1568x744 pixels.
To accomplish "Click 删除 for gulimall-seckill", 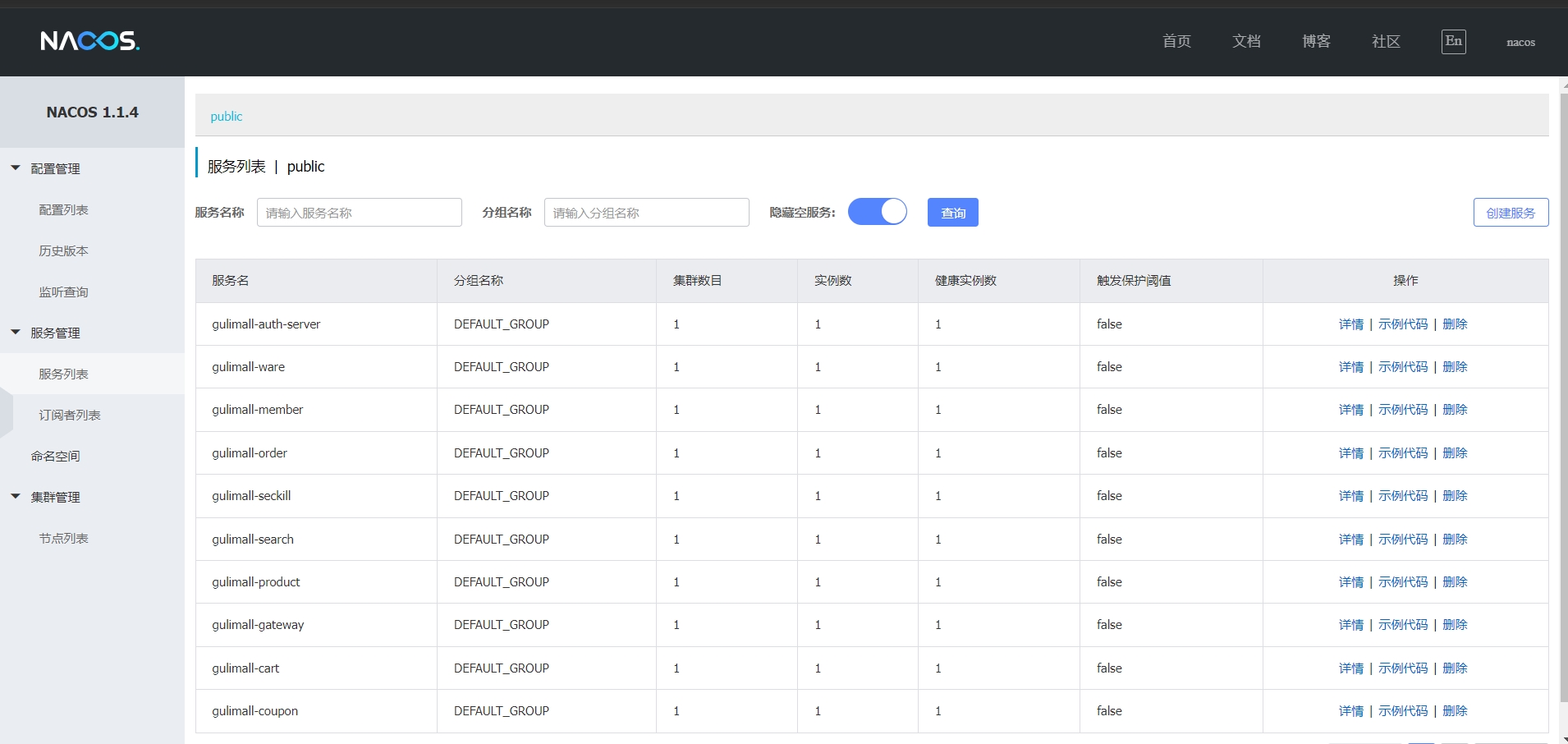I will click(1455, 496).
